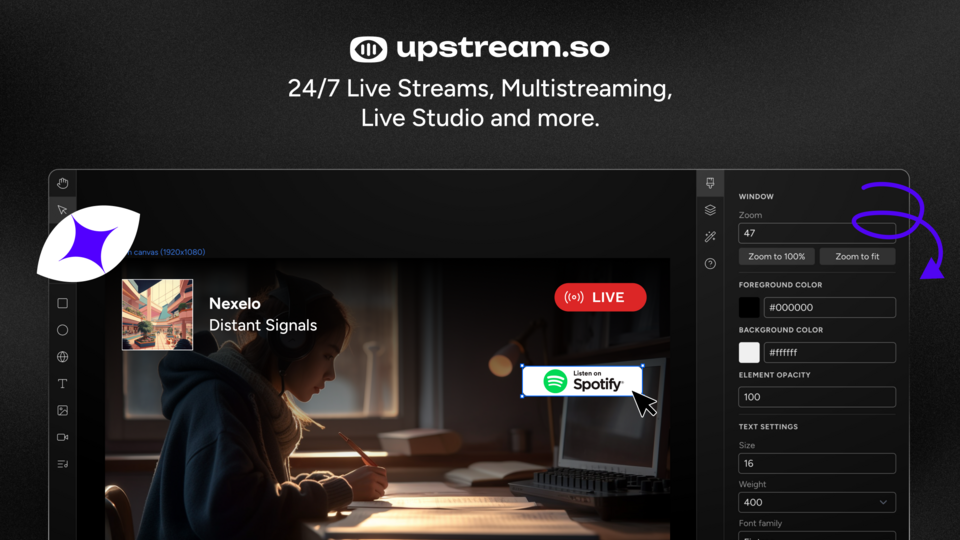Add an image element tool
Viewport: 960px width, 540px height.
pos(62,411)
